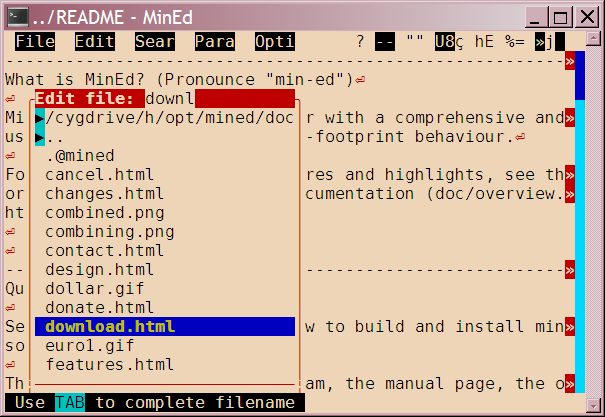Click the terminal scrollbar down arrow
Screen dimensions: 605x417
tap(593, 405)
